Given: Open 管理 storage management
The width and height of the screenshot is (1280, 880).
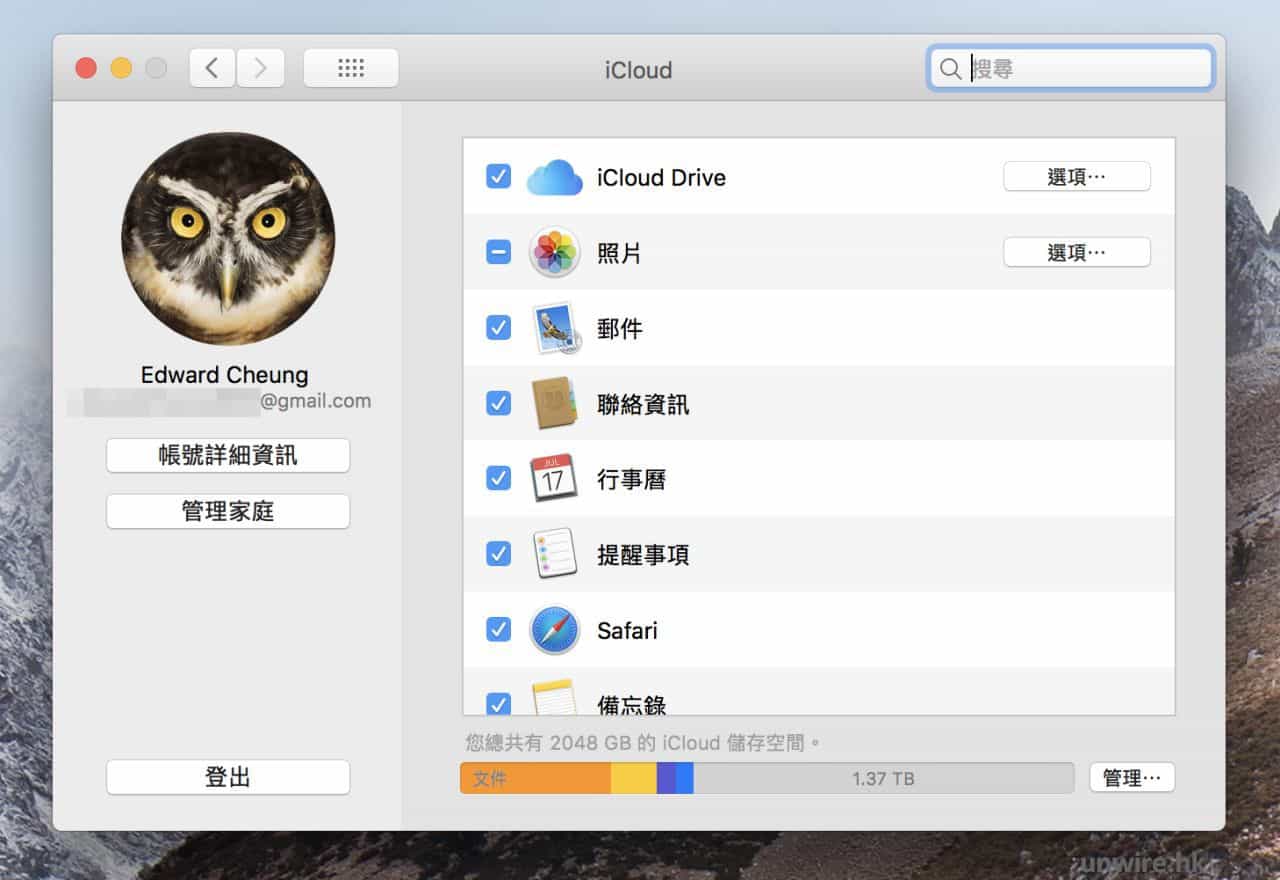Looking at the screenshot, I should pos(1131,778).
